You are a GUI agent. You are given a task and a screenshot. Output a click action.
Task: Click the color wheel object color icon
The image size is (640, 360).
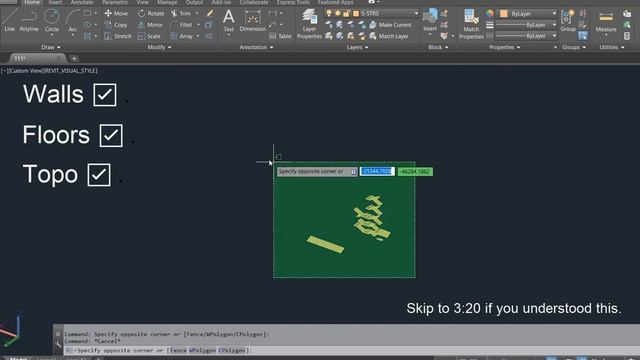(489, 13)
